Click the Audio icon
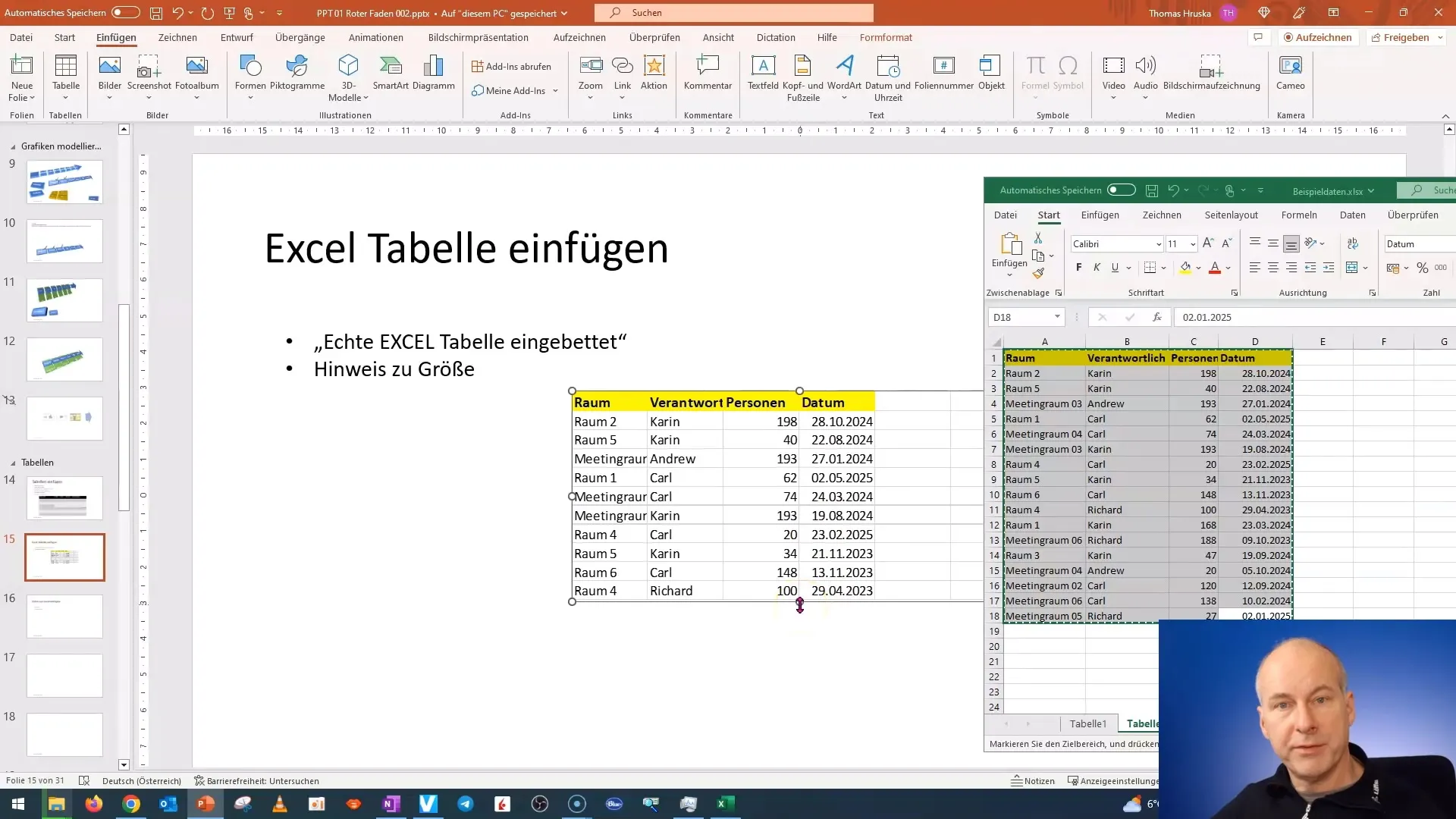This screenshot has width=1456, height=819. [1145, 67]
